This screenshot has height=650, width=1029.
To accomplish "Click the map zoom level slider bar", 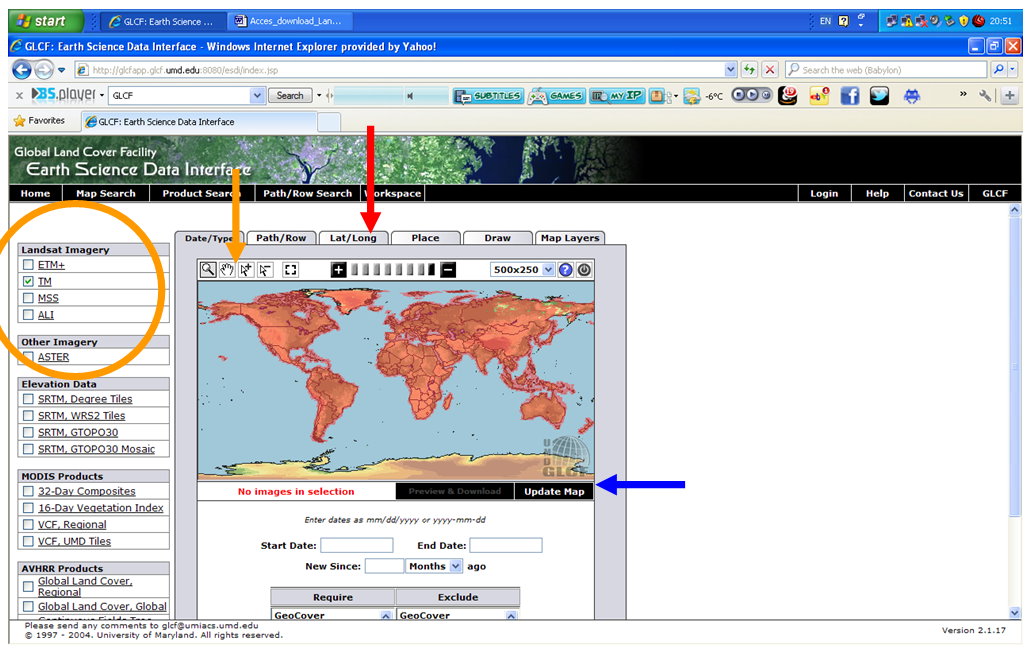I will (393, 270).
